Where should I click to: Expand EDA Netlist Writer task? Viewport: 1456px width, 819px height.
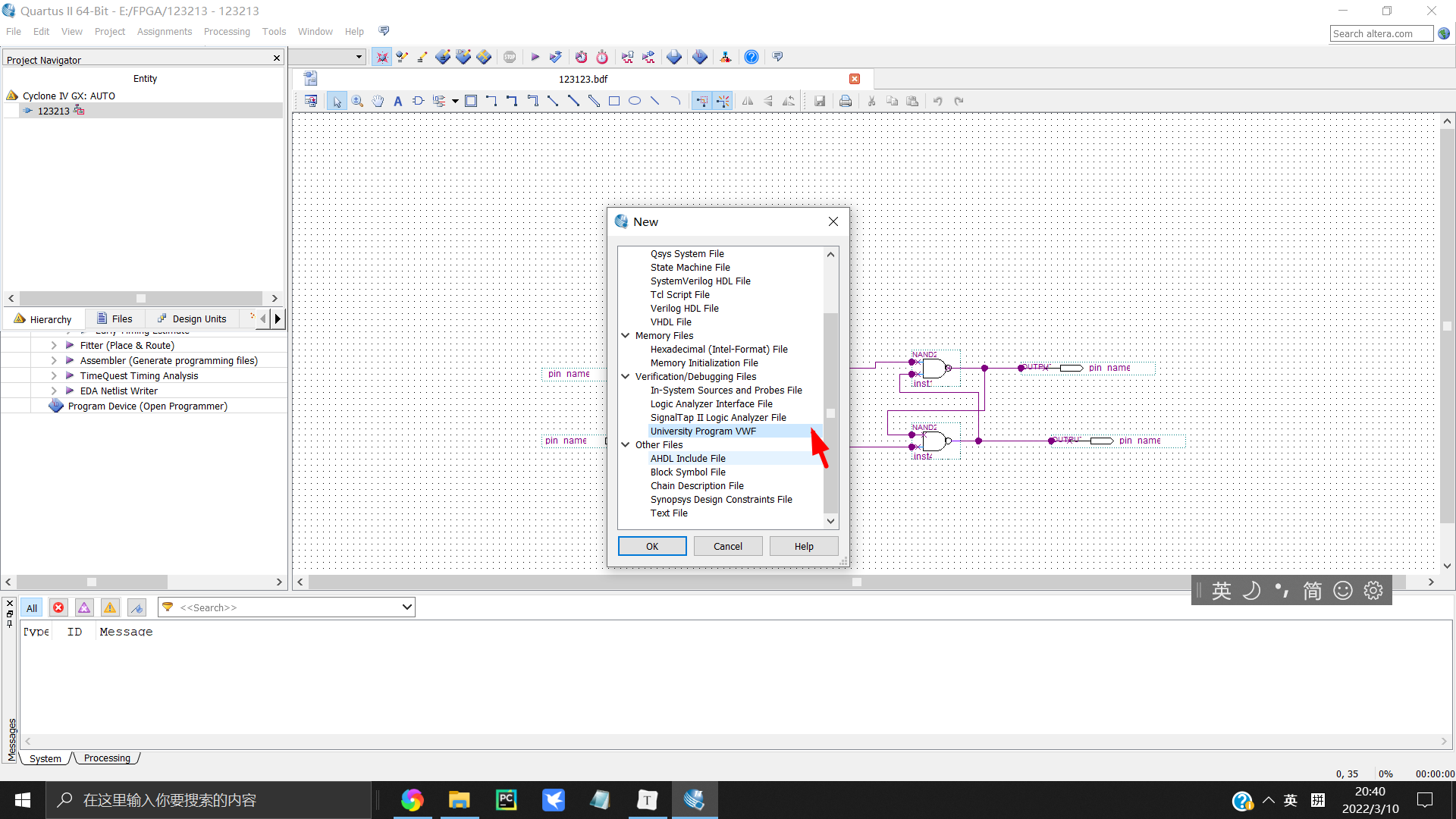pos(54,391)
